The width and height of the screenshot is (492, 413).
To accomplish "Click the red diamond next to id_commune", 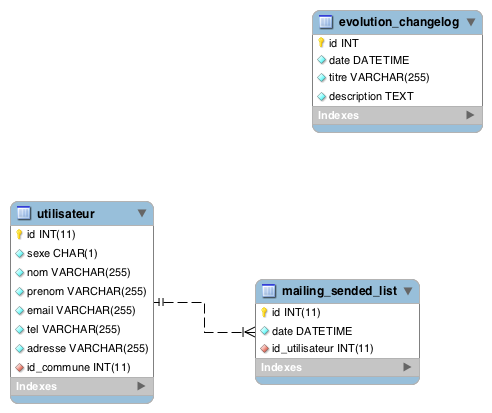I will click(20, 367).
